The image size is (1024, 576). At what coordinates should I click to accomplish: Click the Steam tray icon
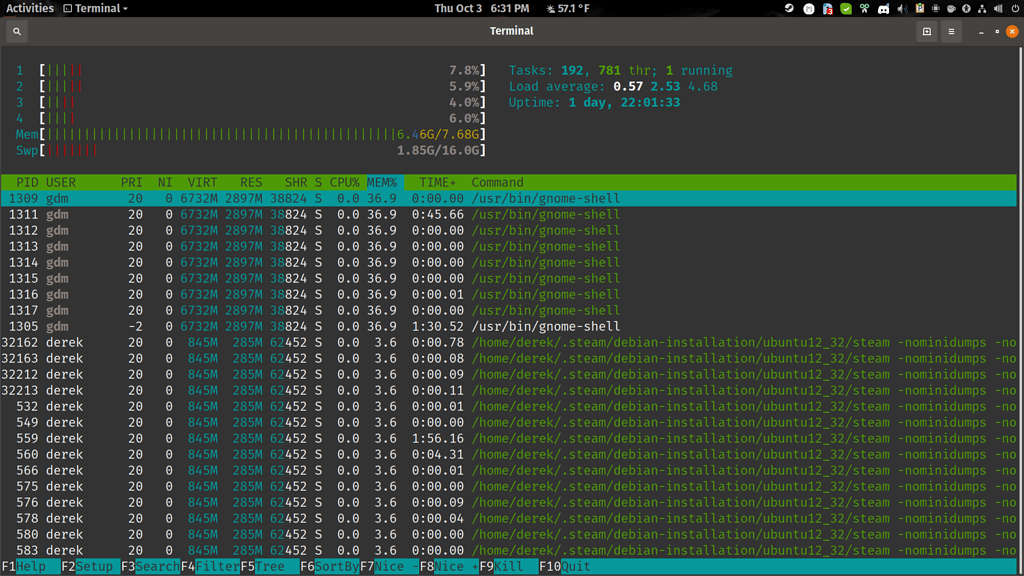pyautogui.click(x=789, y=8)
